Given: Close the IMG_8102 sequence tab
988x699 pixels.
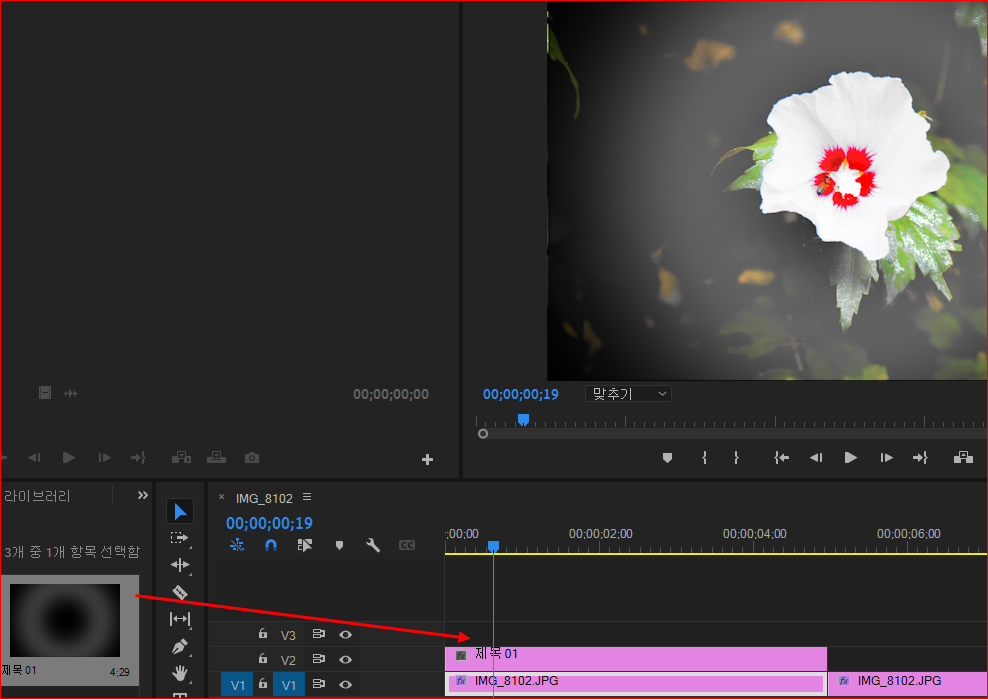Looking at the screenshot, I should pos(221,497).
